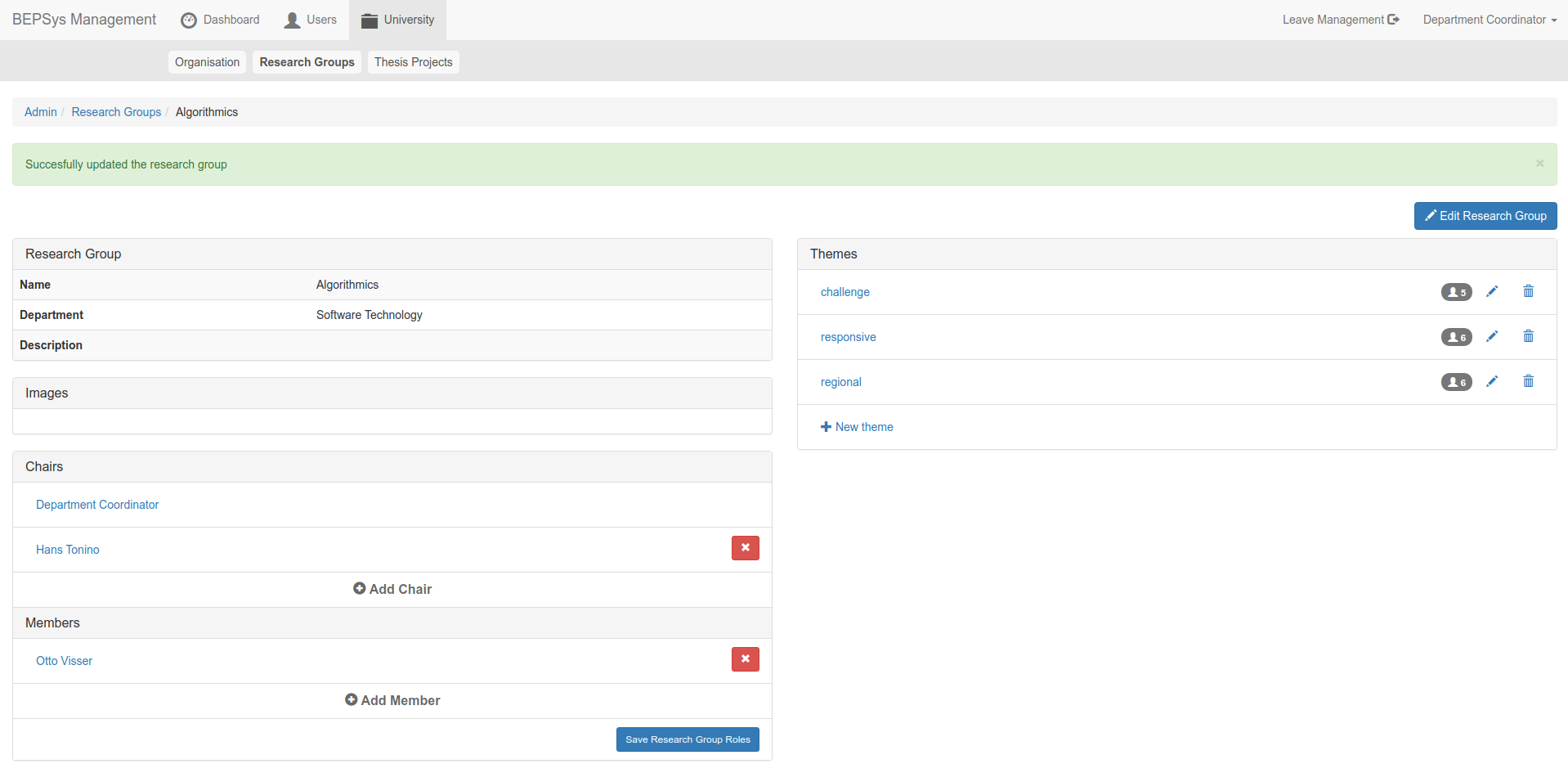Remove Hans Tonino from chairs
The image size is (1568, 764).
pos(746,548)
